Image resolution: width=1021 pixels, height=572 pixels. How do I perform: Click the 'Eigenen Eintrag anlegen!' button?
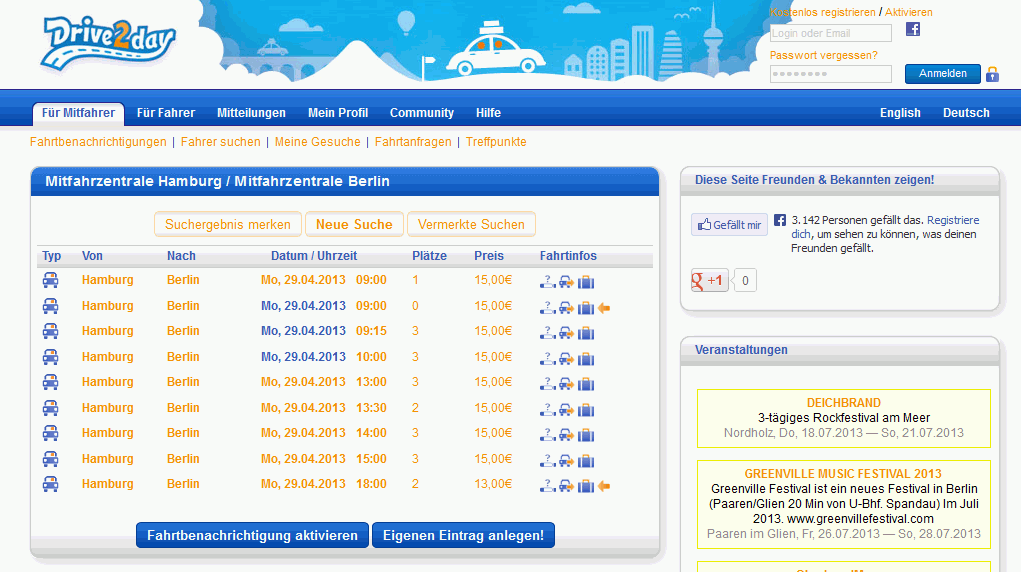(x=463, y=535)
